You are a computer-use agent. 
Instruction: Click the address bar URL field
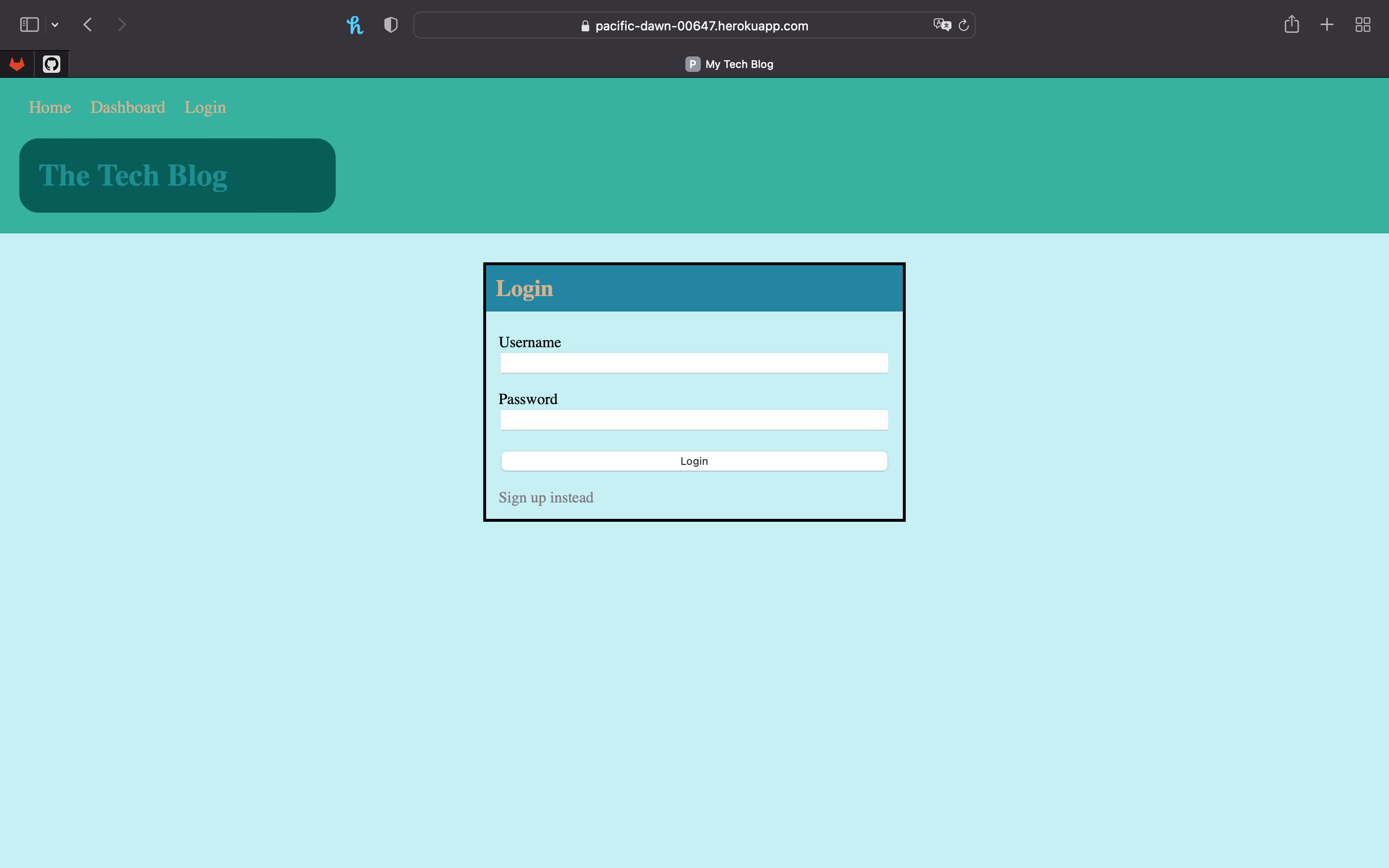coord(701,26)
